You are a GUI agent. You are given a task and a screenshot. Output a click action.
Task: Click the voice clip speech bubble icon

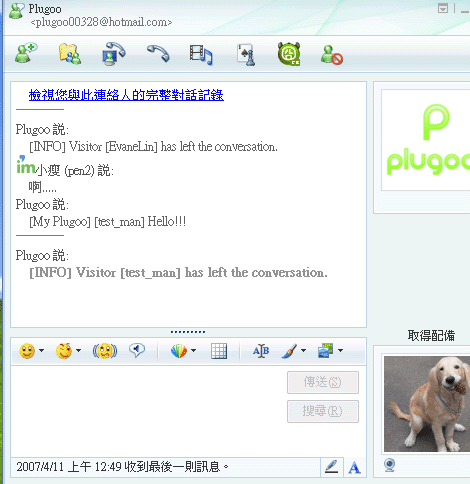pyautogui.click(x=137, y=350)
